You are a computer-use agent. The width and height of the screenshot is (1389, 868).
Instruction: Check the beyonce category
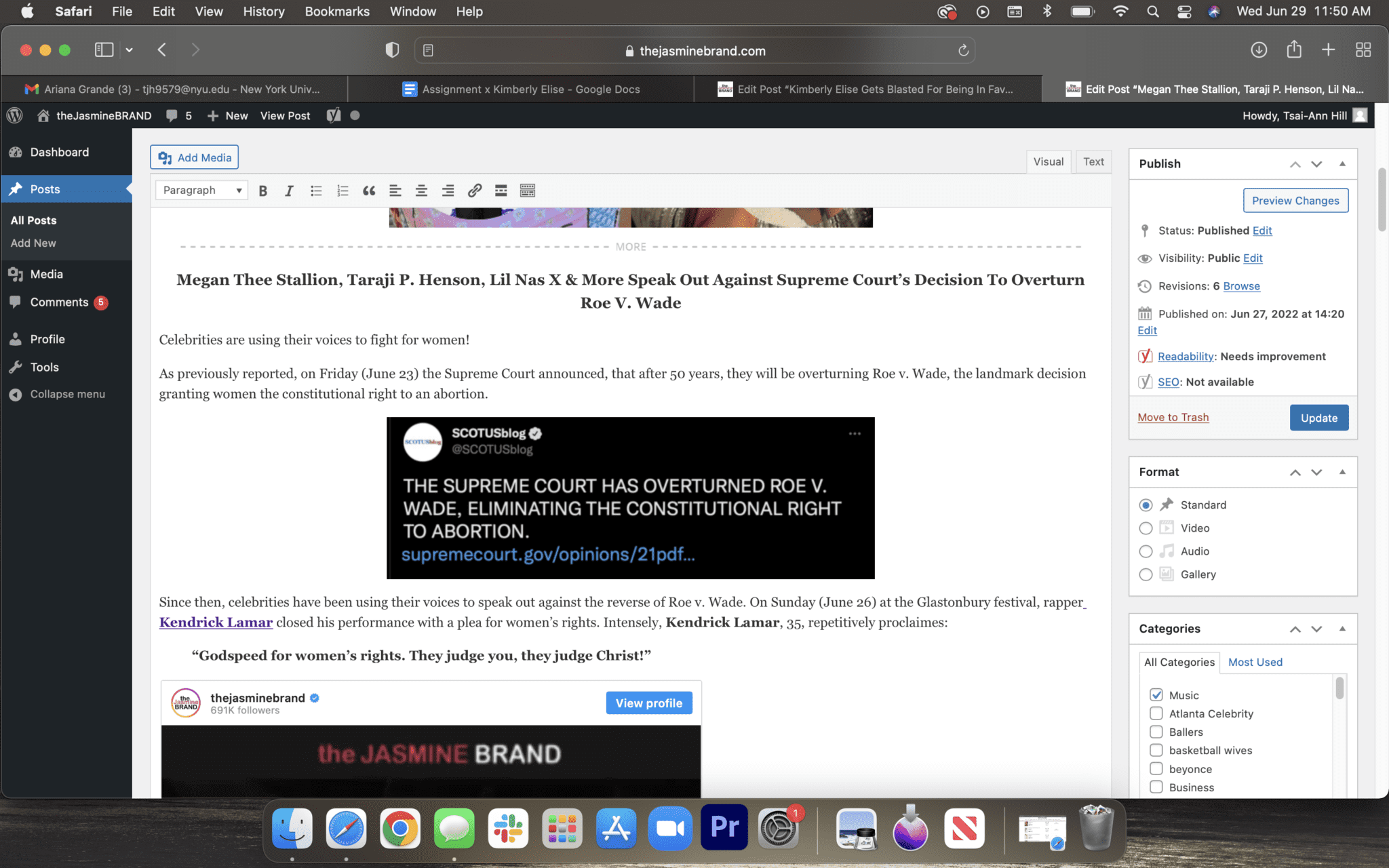(x=1156, y=769)
